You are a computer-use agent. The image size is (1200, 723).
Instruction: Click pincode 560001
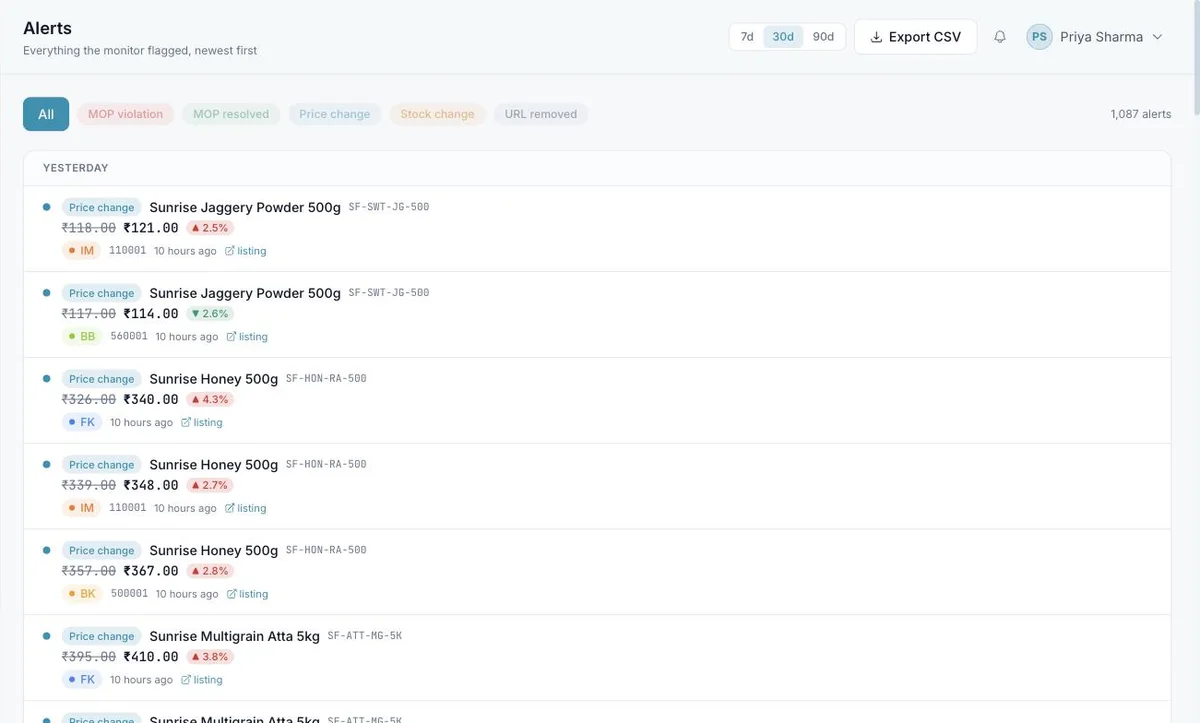coord(129,337)
